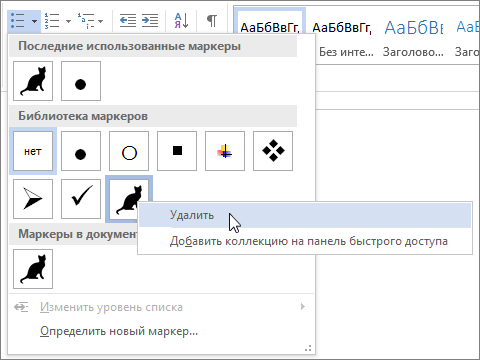Select hollow circle bullet in library
The height and width of the screenshot is (360, 480).
tap(129, 151)
